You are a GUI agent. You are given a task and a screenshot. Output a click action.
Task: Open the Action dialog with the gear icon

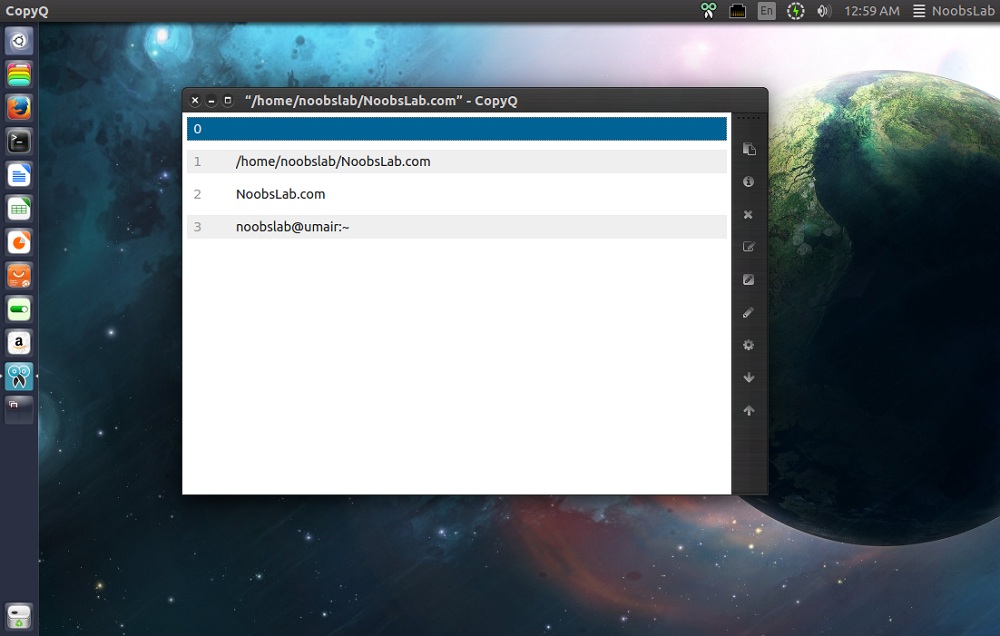(749, 345)
